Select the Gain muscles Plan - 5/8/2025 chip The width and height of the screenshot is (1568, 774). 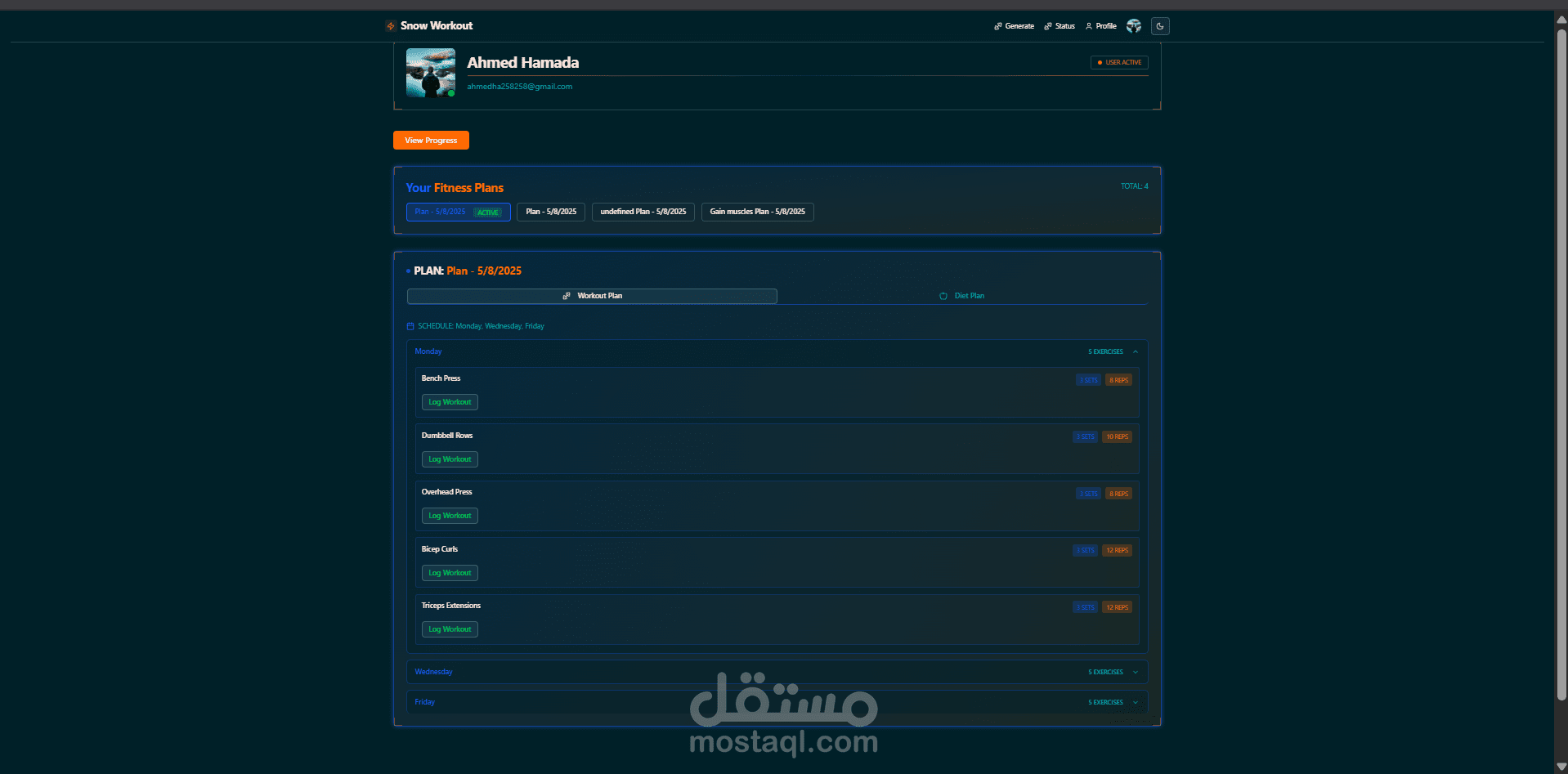(756, 212)
